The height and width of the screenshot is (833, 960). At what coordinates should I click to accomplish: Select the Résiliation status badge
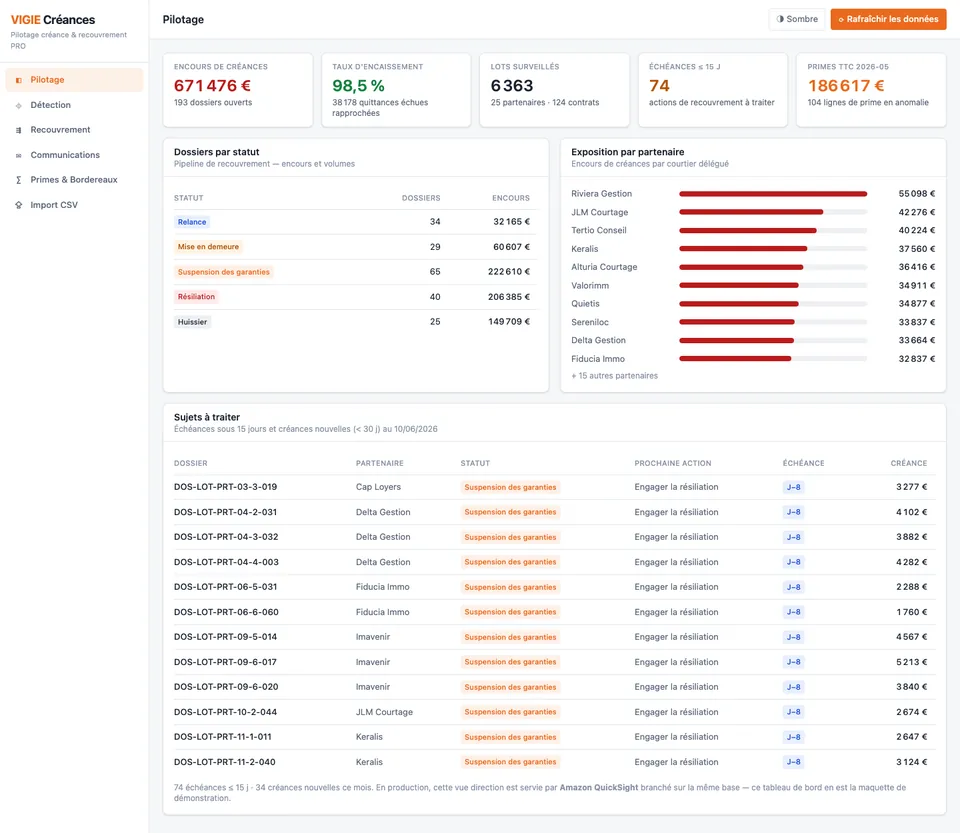point(196,297)
